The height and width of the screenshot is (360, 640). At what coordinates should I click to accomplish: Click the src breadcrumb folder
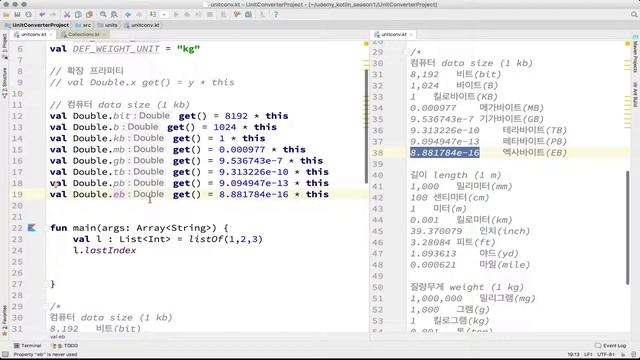pos(83,25)
